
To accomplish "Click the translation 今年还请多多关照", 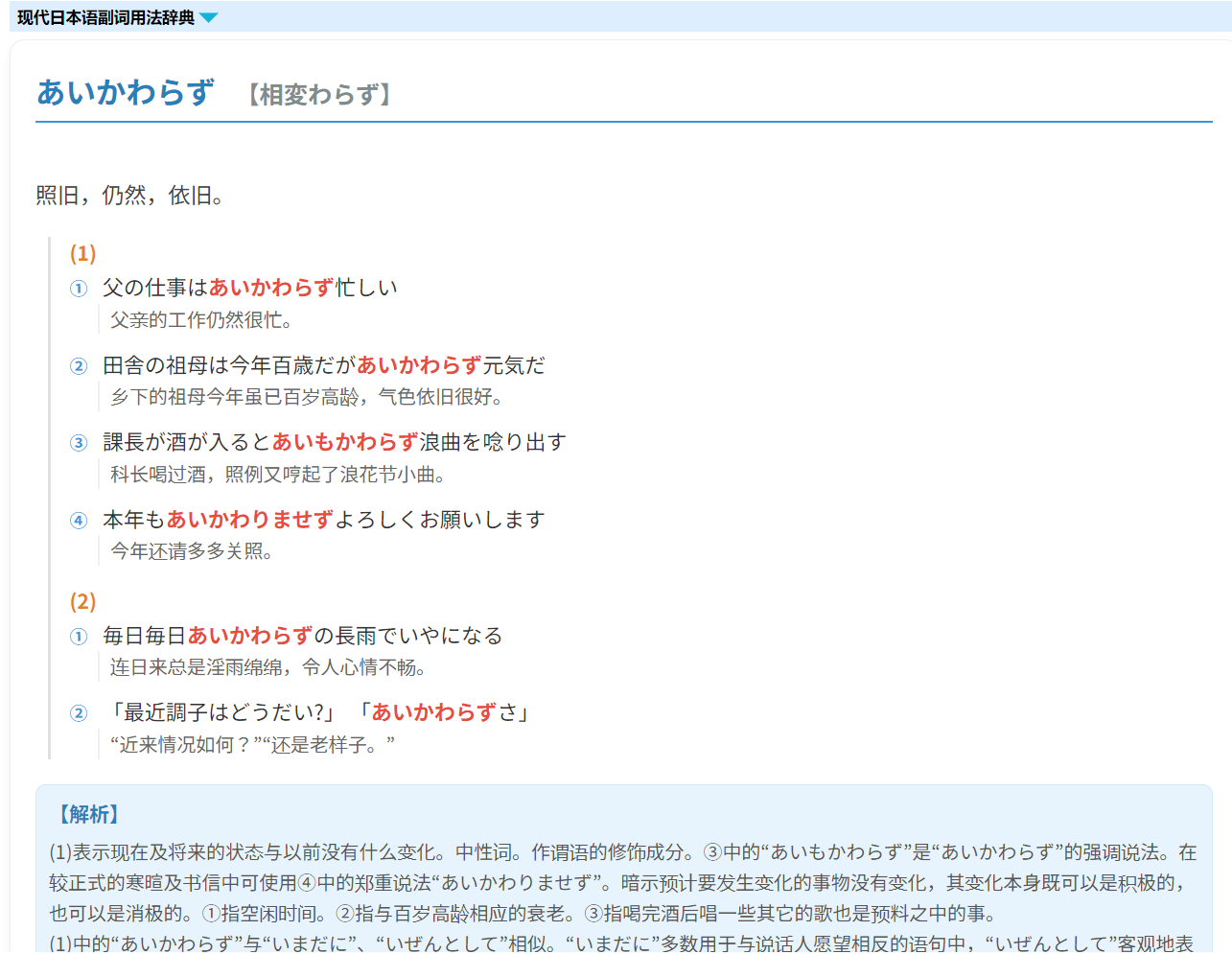I will (x=191, y=551).
